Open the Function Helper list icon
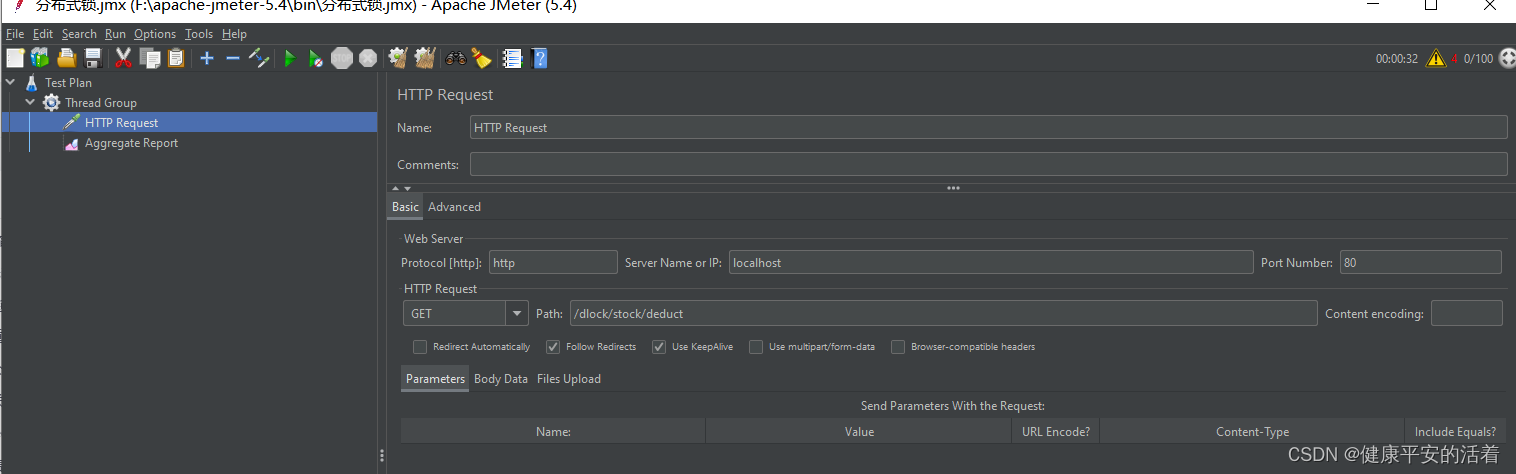This screenshot has width=1516, height=474. point(513,58)
